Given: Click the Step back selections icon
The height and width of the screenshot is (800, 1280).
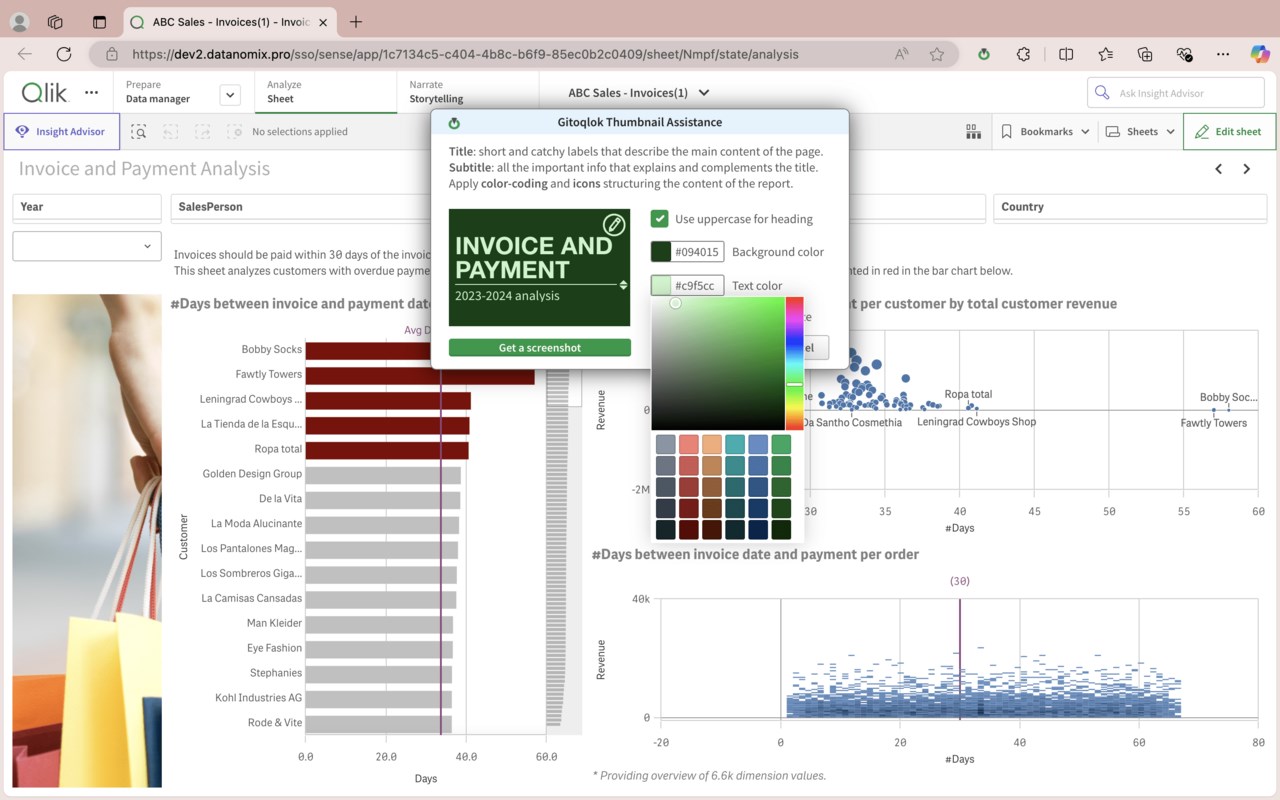Looking at the screenshot, I should click(171, 131).
